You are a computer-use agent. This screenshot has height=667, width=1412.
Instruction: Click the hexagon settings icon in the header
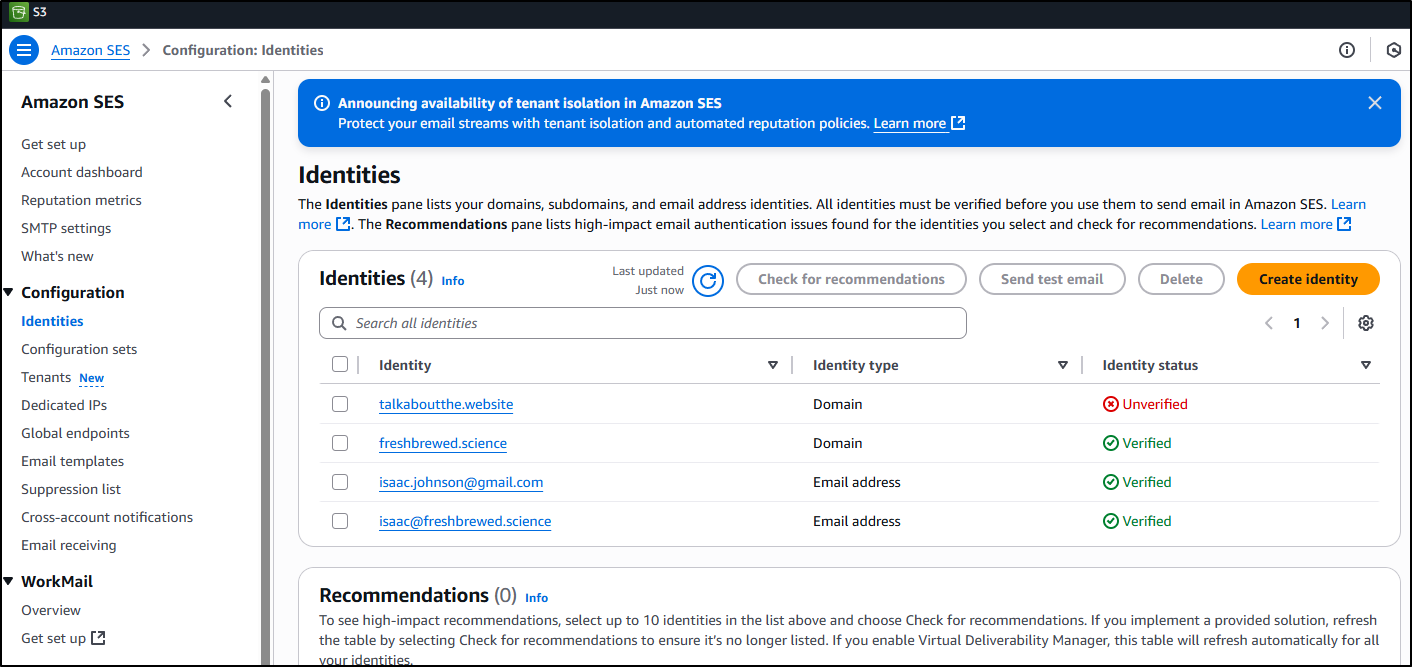click(1393, 50)
